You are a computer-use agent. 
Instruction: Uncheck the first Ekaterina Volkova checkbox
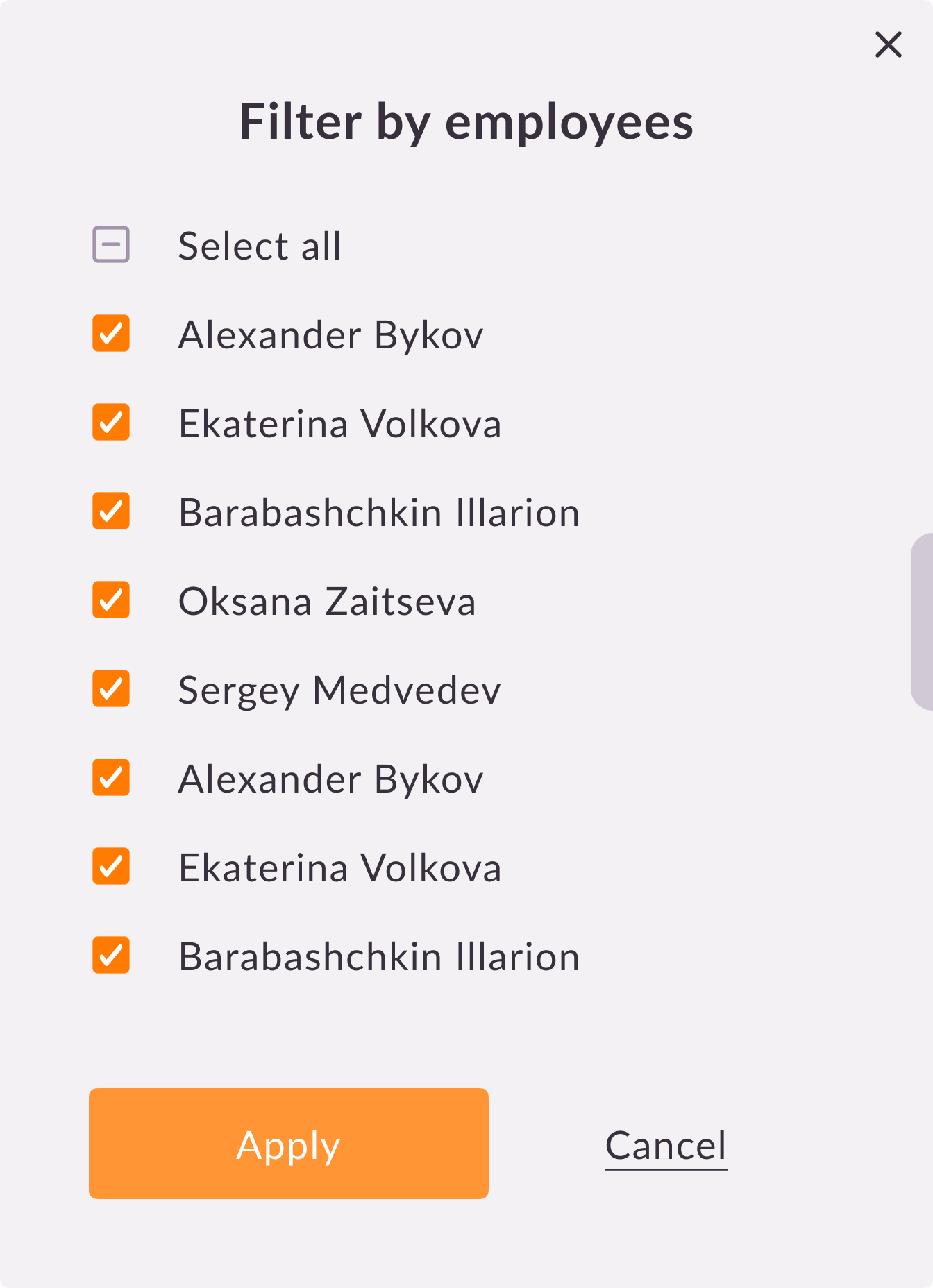tap(111, 423)
